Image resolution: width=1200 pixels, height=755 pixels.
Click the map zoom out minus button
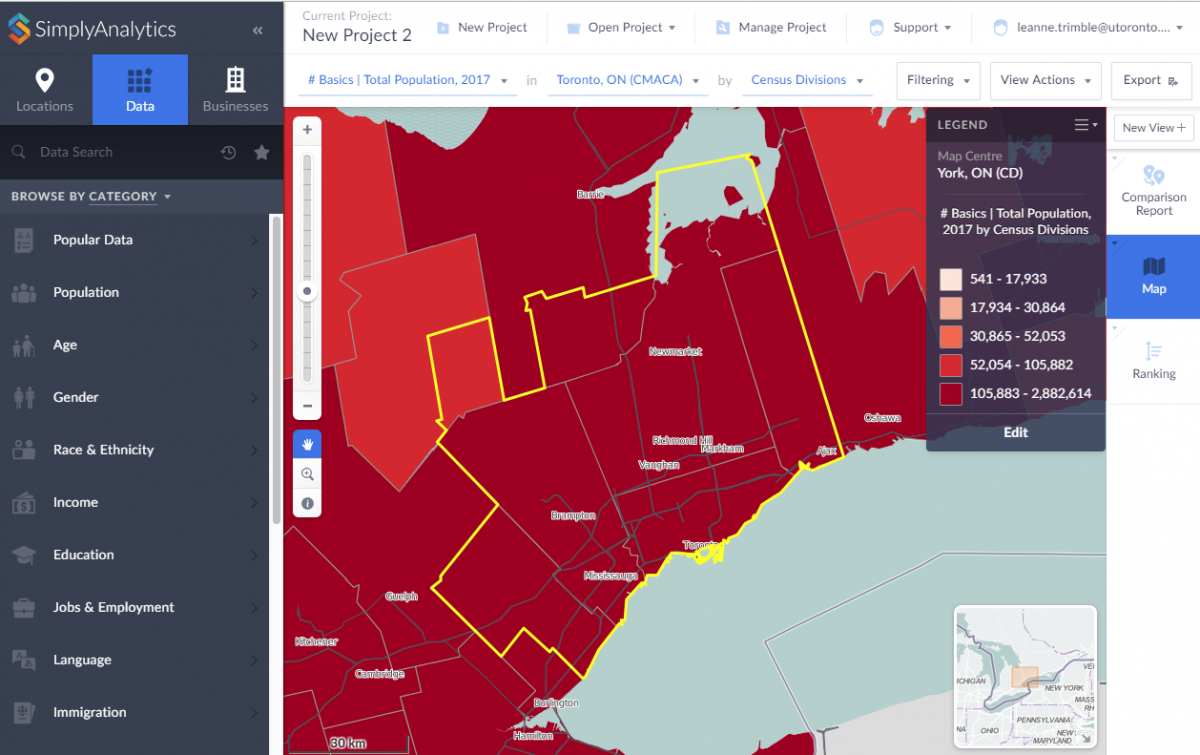(307, 406)
